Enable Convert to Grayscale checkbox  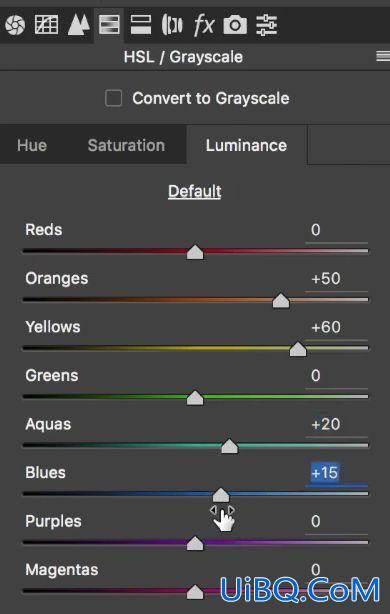[x=114, y=98]
